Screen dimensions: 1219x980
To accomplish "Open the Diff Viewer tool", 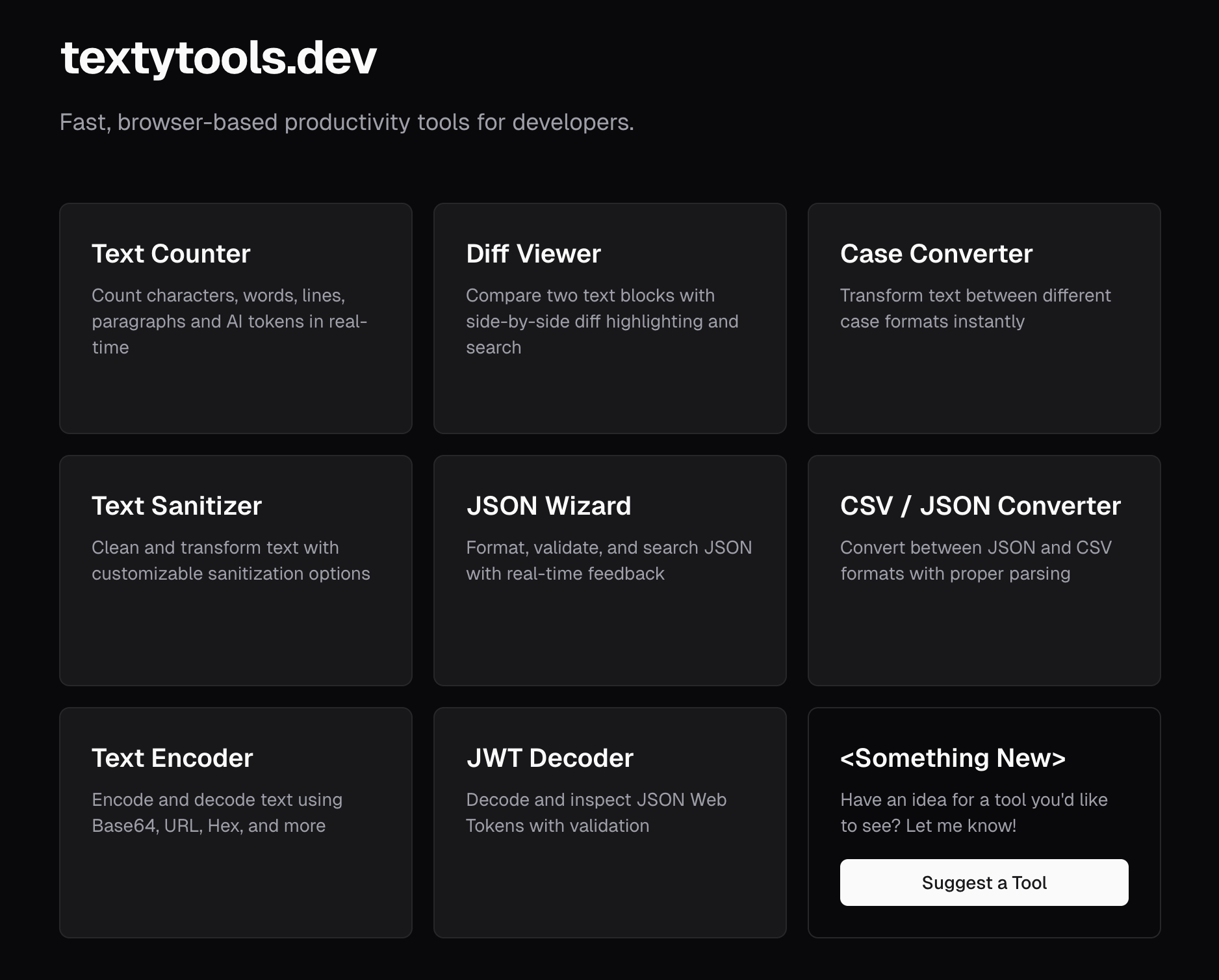I will pyautogui.click(x=609, y=318).
